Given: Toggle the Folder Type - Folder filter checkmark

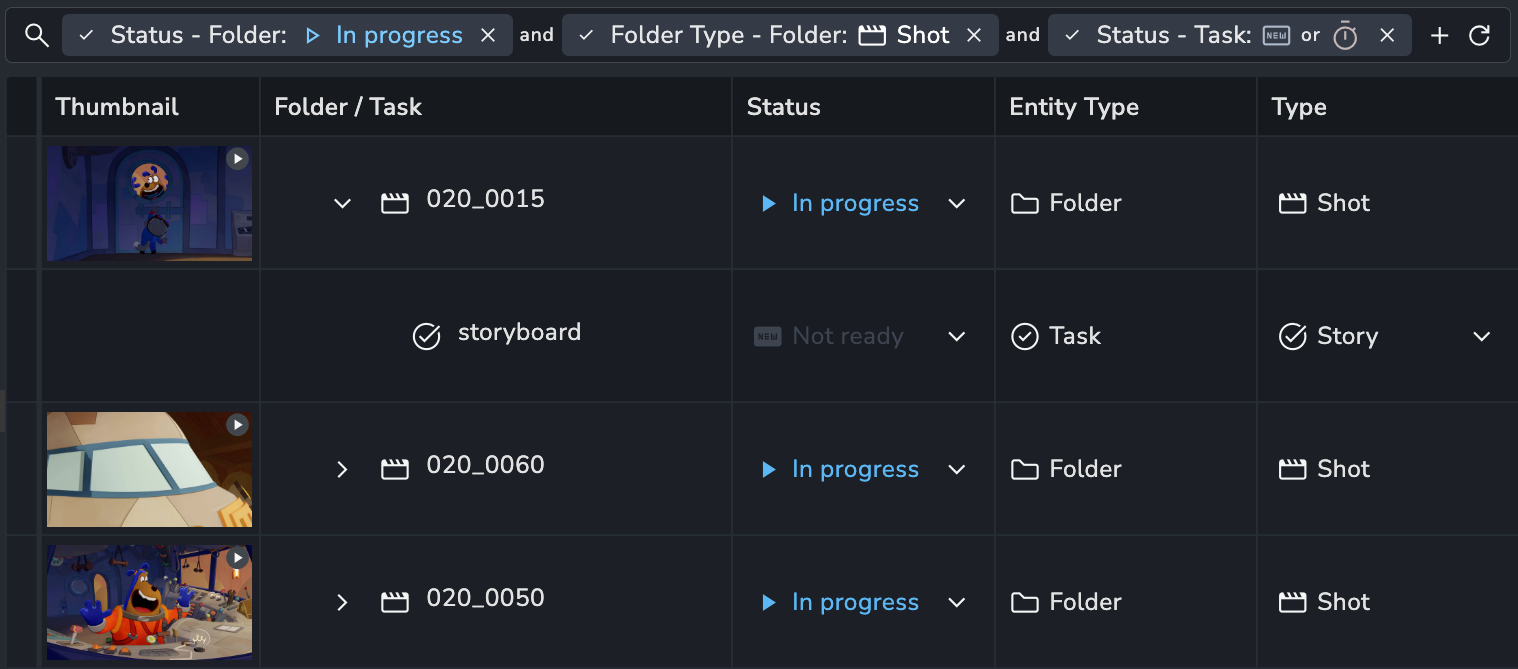Looking at the screenshot, I should coord(587,36).
